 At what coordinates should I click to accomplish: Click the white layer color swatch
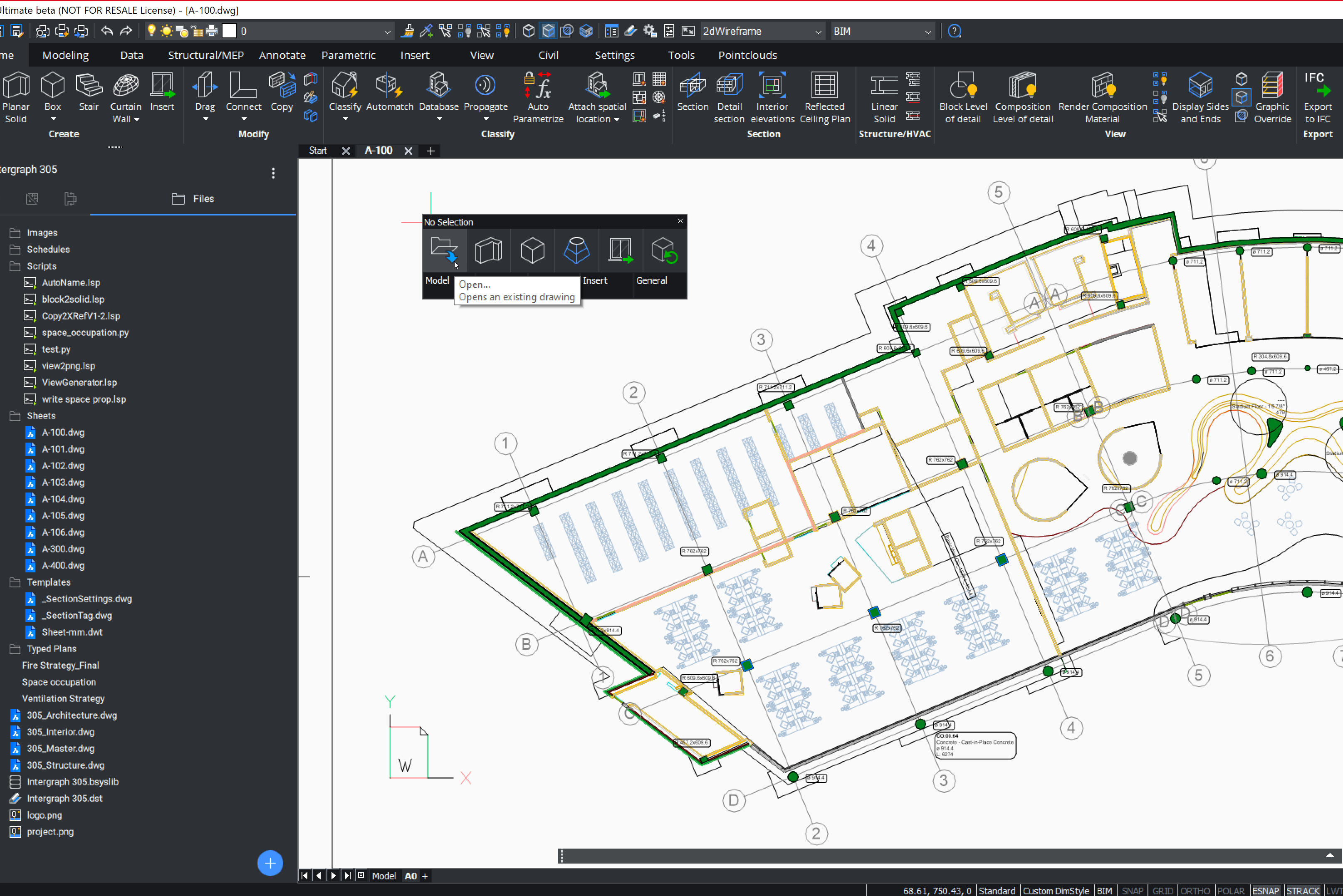click(229, 32)
